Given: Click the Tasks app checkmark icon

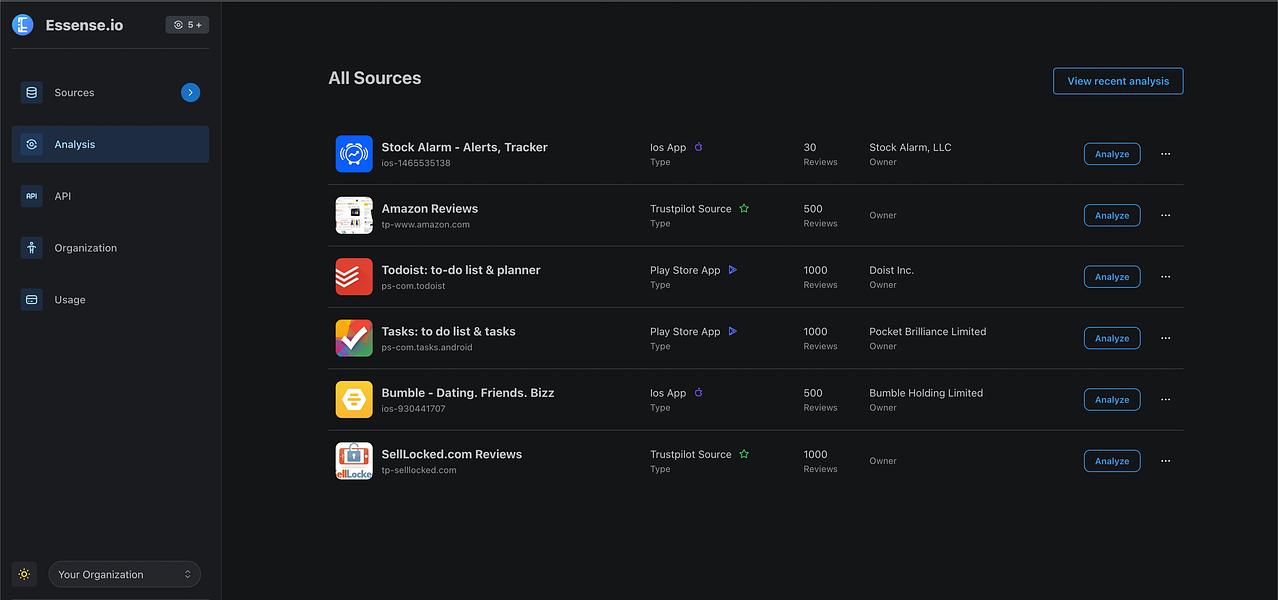Looking at the screenshot, I should click(x=354, y=338).
